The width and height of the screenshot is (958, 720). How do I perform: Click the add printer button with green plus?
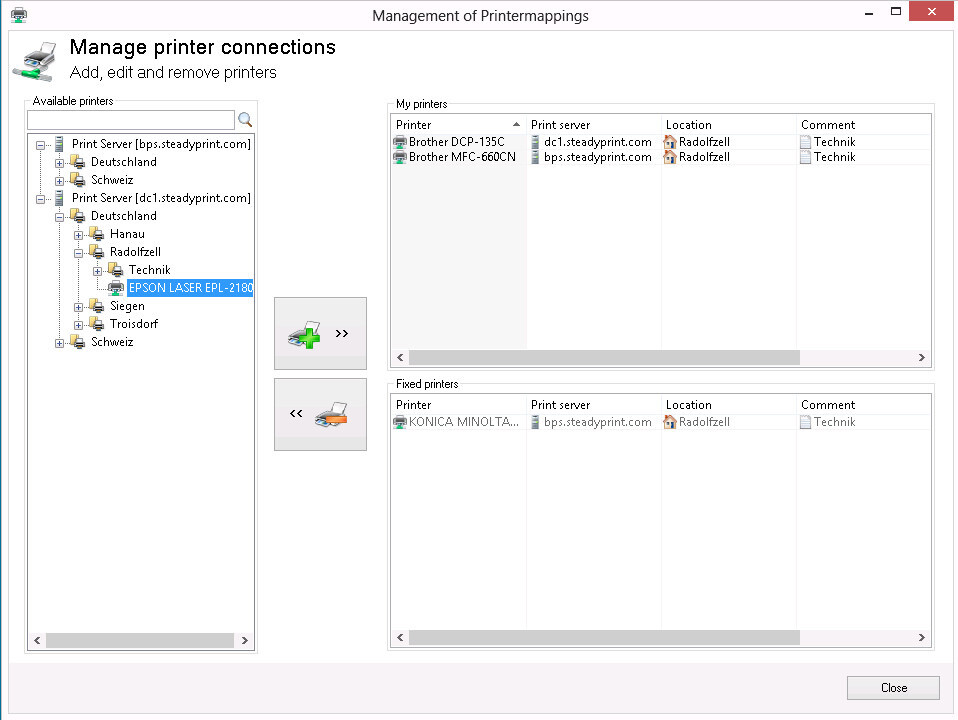click(x=320, y=334)
